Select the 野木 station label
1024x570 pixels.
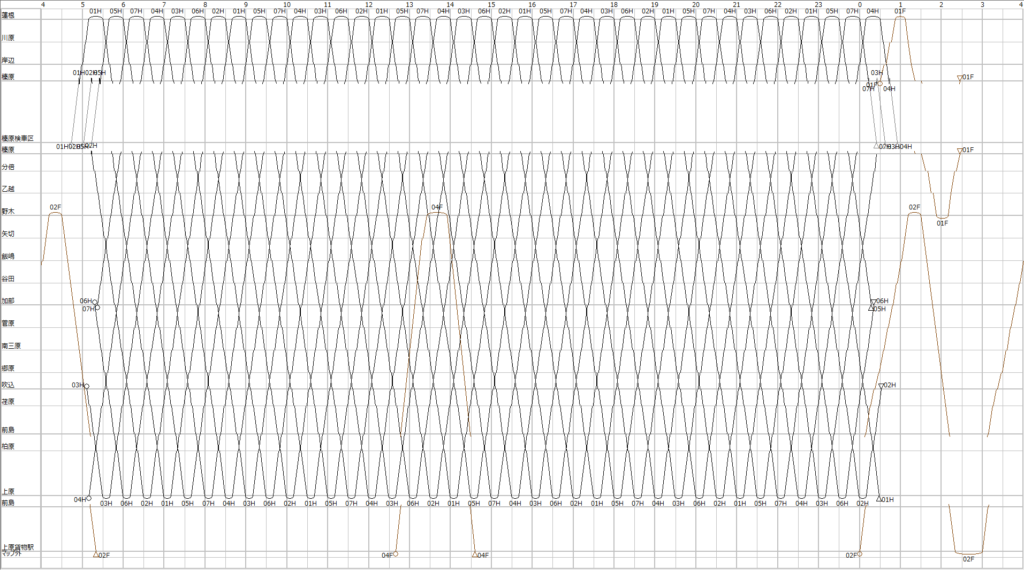(x=8, y=211)
